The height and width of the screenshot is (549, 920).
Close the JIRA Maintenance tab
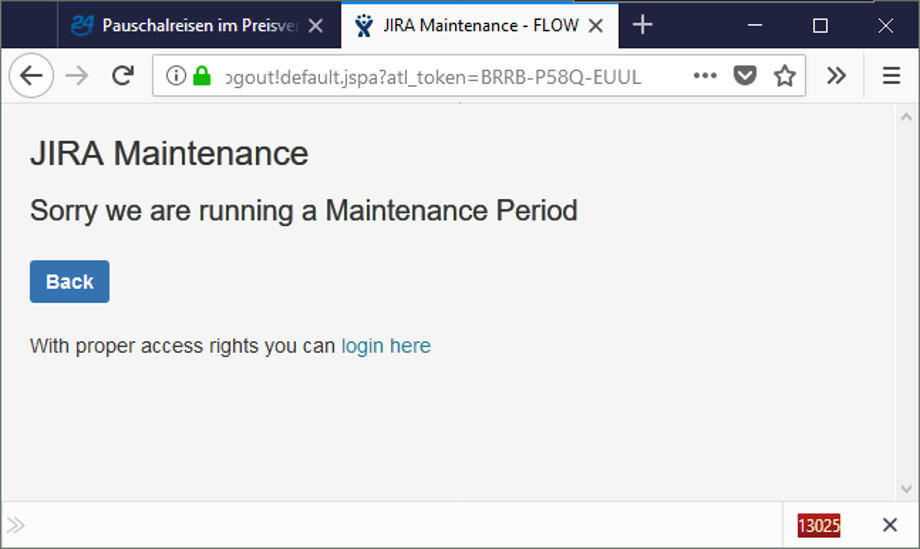click(x=596, y=25)
